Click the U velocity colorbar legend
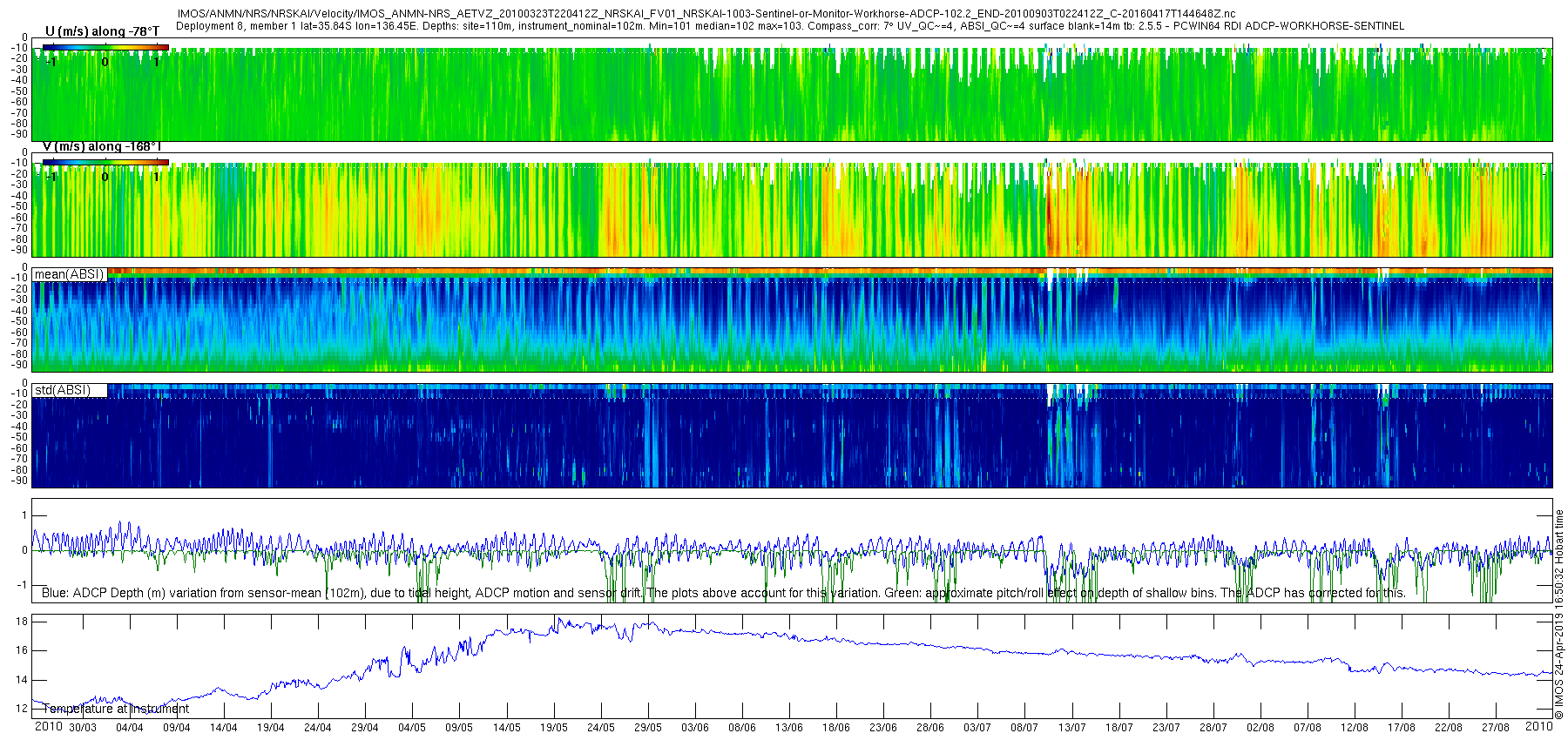The height and width of the screenshot is (740, 1568). [105, 47]
